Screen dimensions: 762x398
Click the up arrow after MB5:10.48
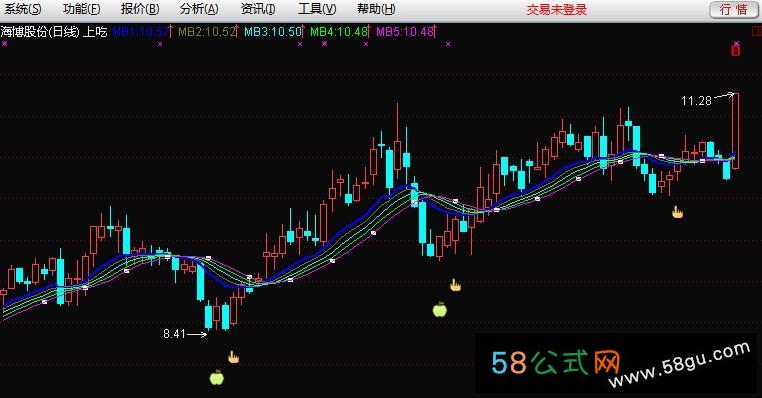pos(435,32)
